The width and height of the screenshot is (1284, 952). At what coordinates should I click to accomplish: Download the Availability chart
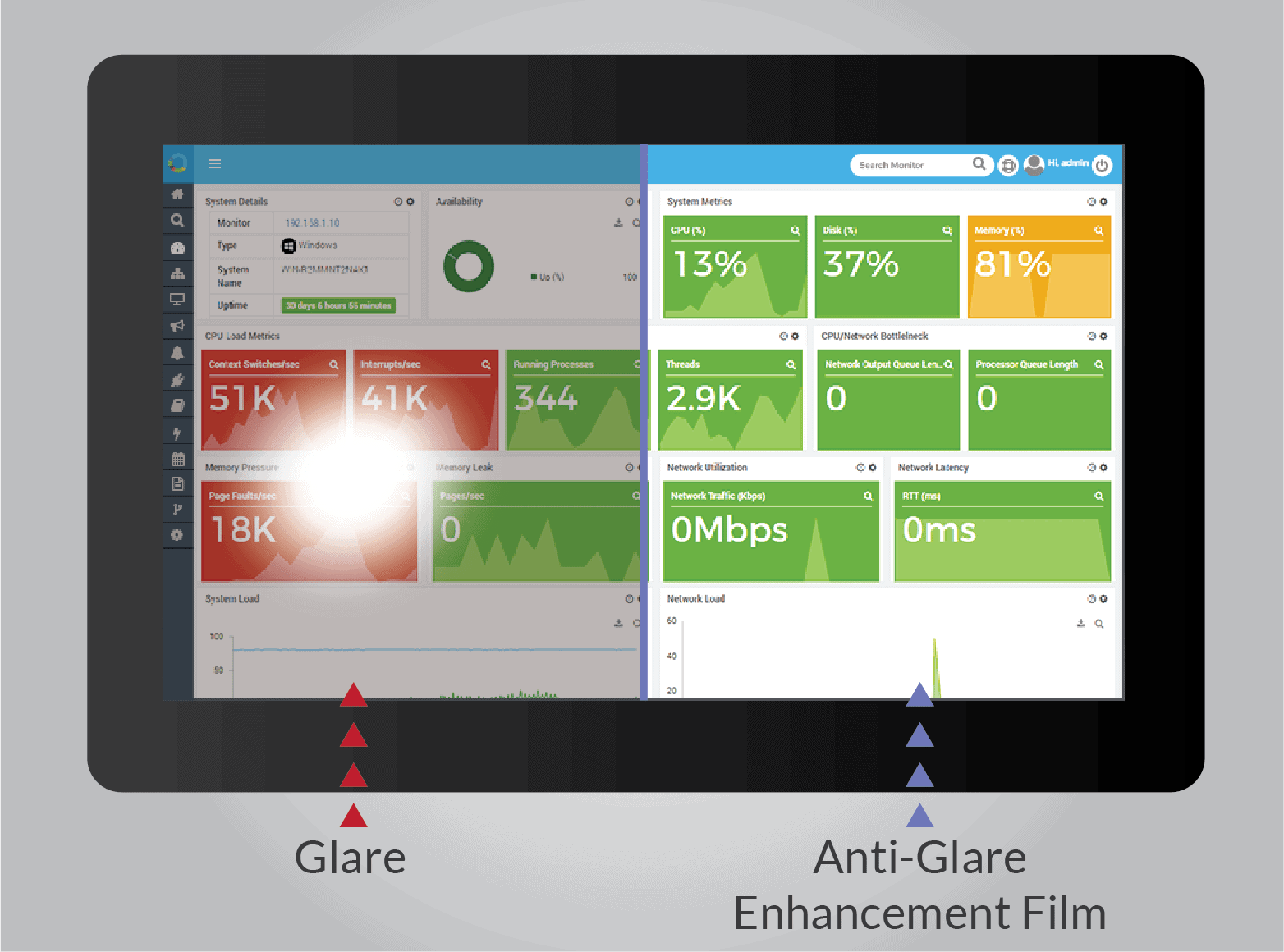click(x=618, y=223)
